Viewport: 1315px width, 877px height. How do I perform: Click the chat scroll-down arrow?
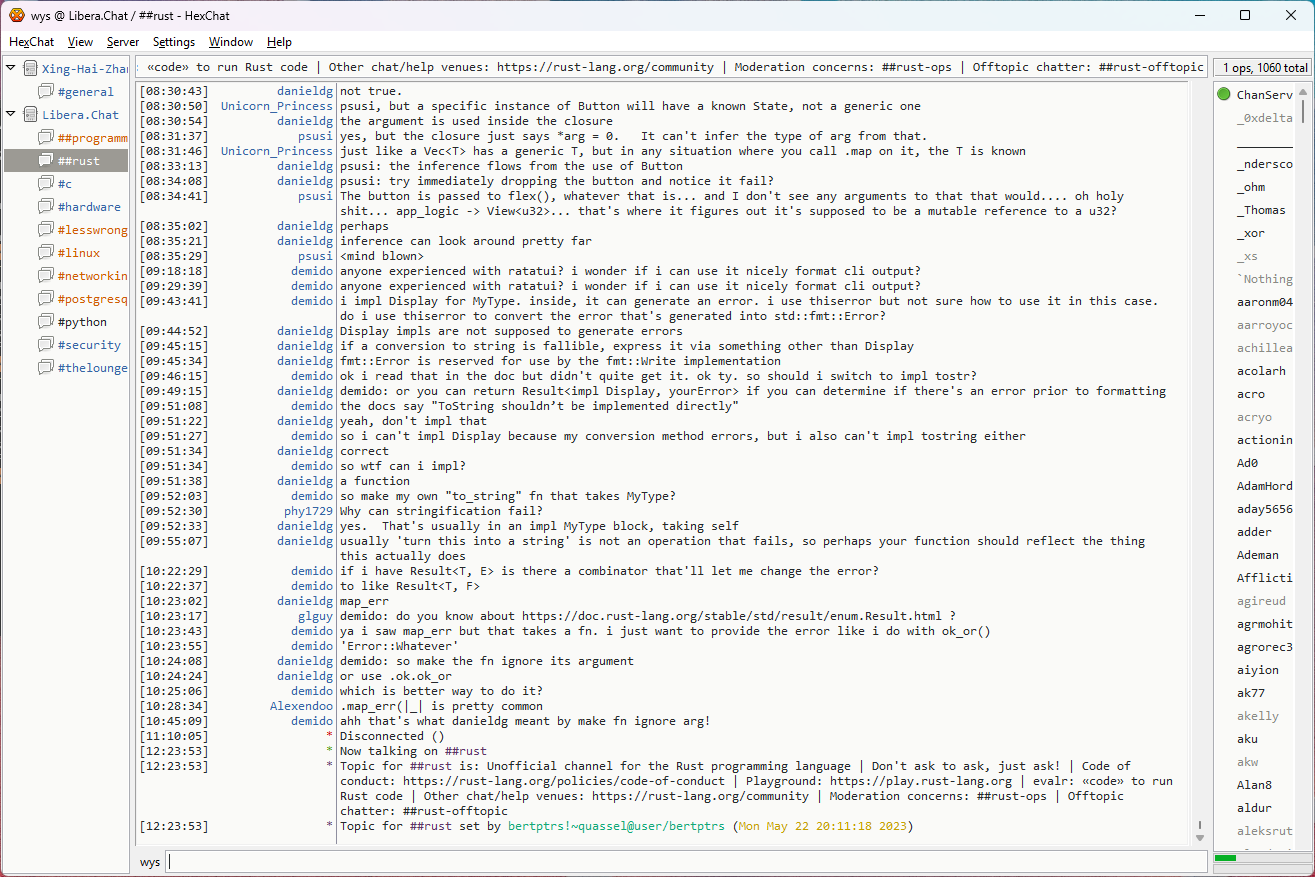1200,837
